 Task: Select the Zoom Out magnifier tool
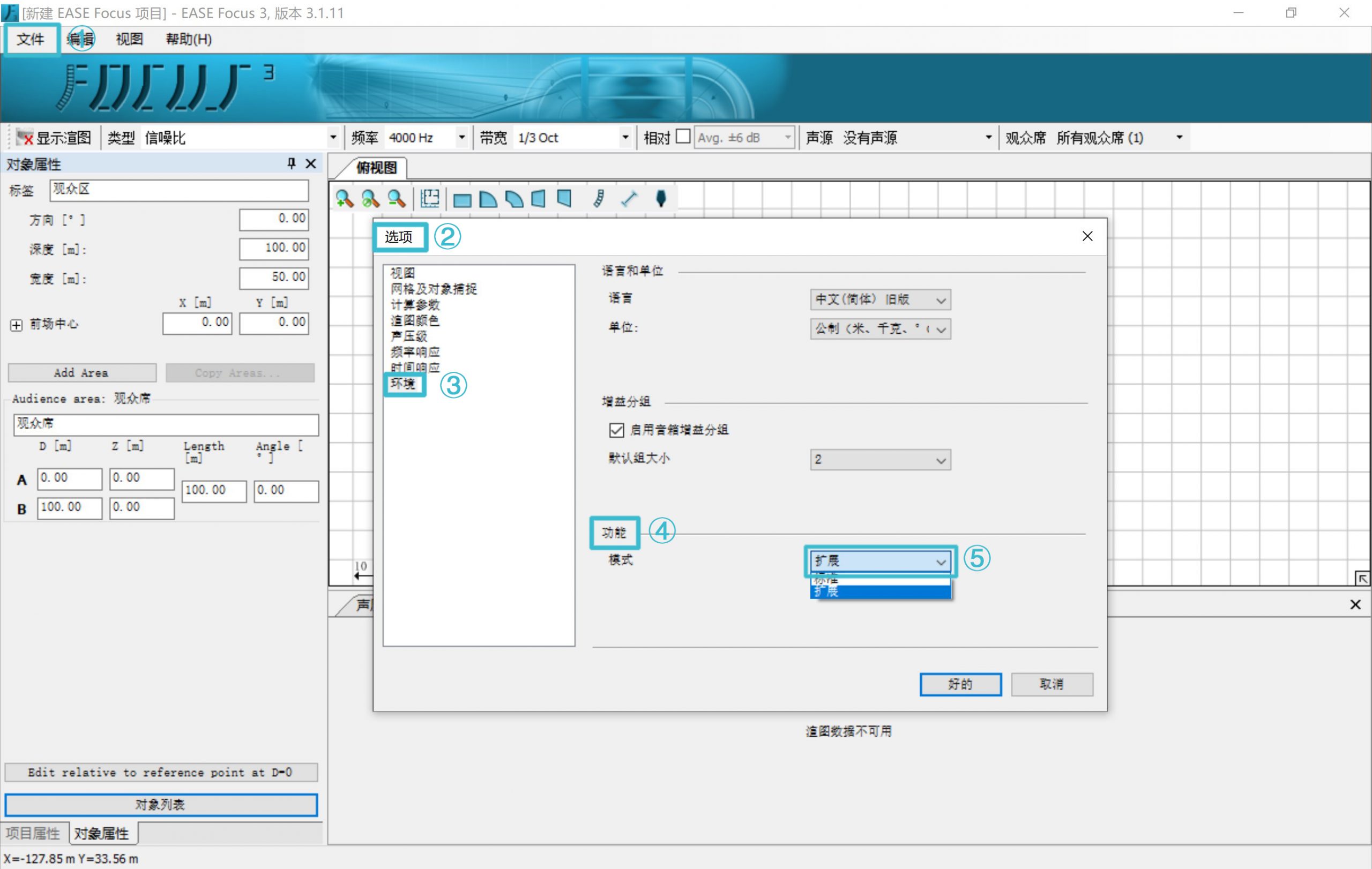point(397,198)
